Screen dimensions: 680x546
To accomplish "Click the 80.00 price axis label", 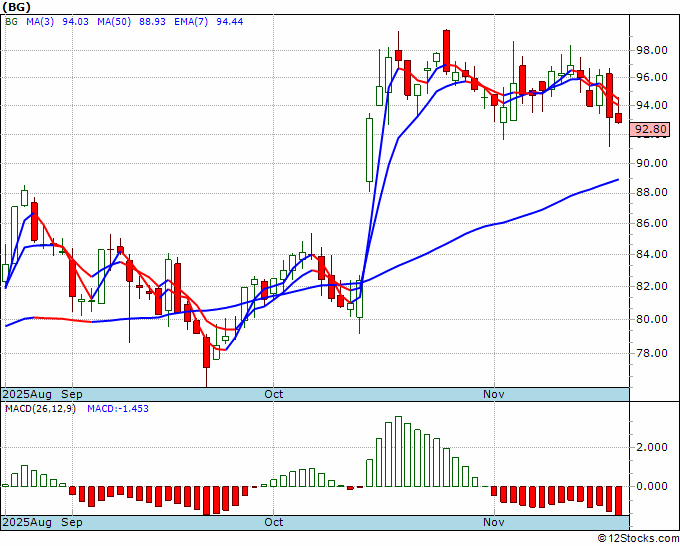I will [651, 319].
